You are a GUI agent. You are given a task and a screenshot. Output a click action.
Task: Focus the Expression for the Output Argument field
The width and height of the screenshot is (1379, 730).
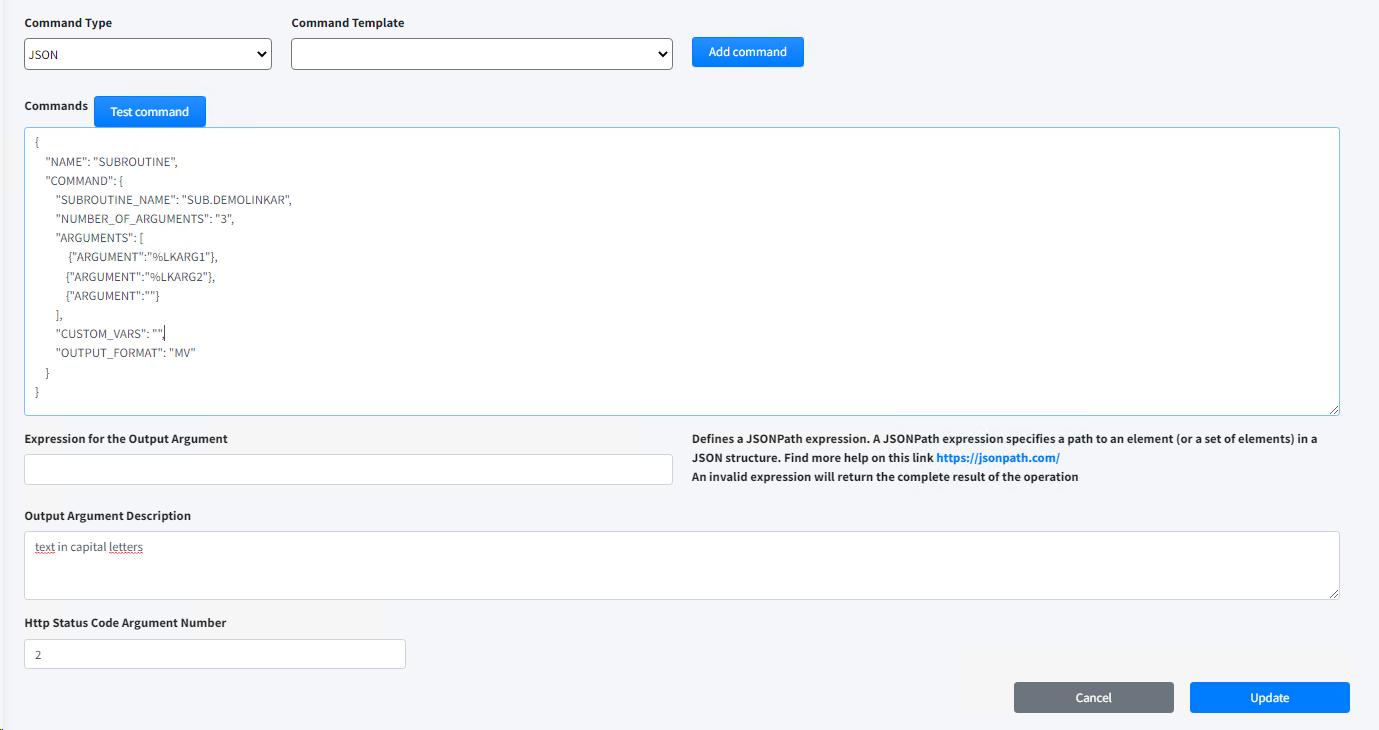tap(348, 470)
